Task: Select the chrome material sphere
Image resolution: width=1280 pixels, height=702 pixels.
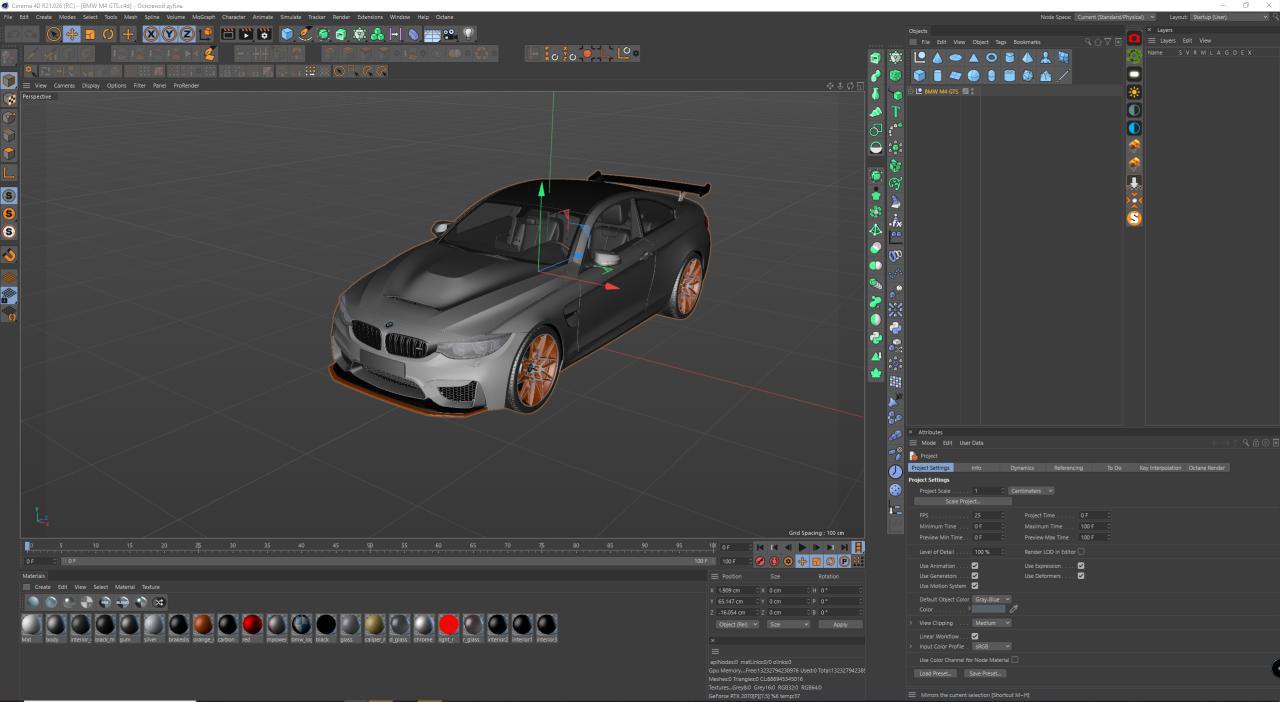Action: click(x=424, y=625)
